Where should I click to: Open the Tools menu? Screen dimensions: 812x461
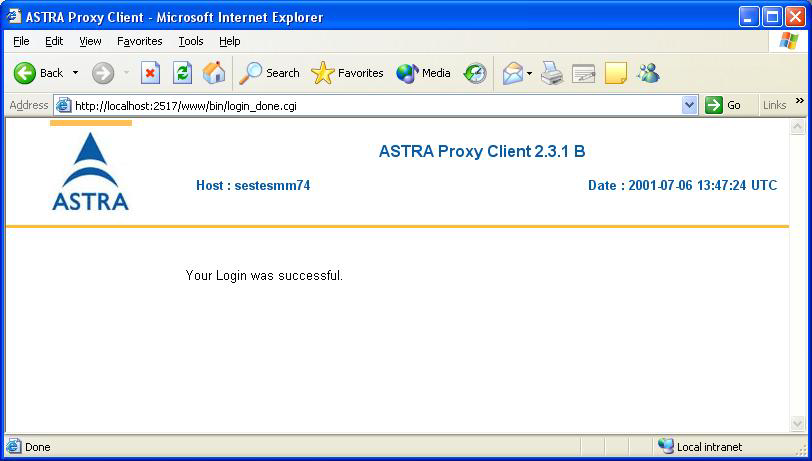coord(190,41)
